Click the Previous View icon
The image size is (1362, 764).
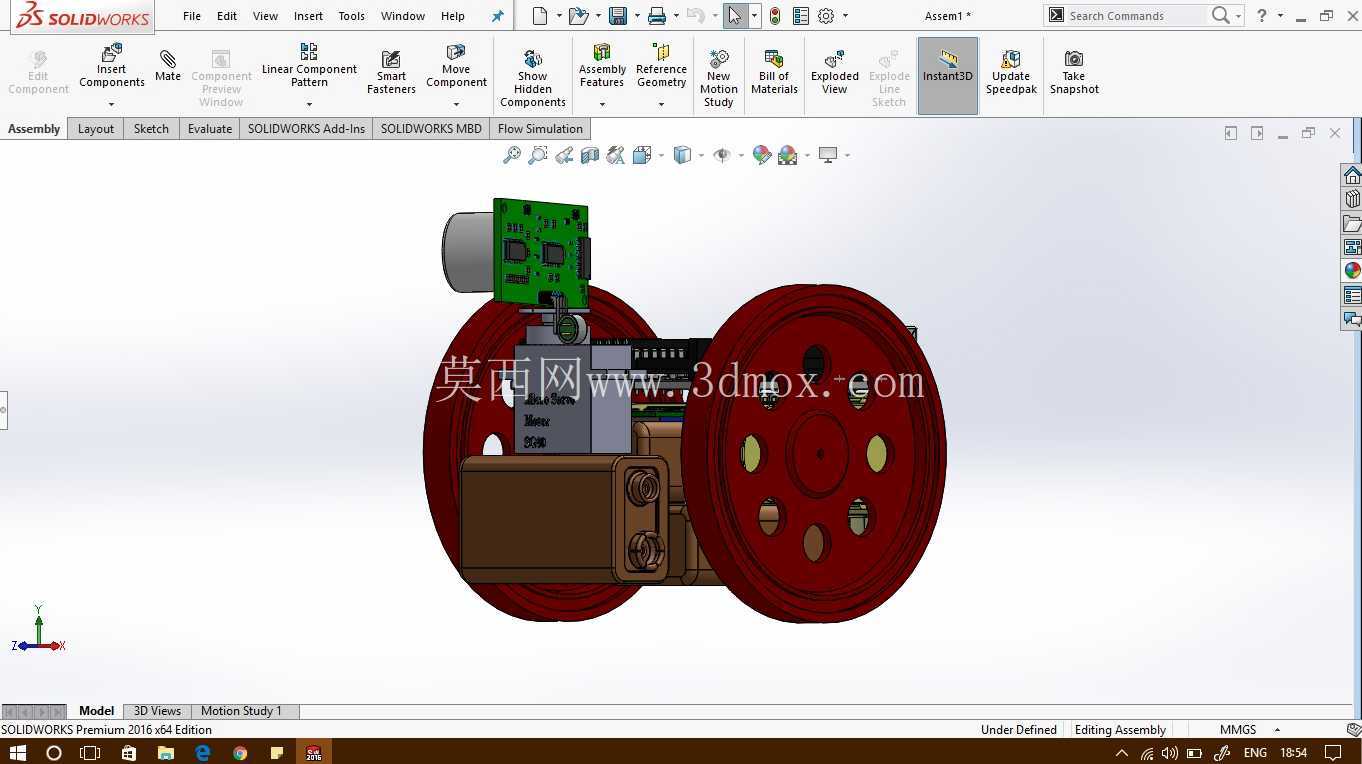pyautogui.click(x=564, y=155)
